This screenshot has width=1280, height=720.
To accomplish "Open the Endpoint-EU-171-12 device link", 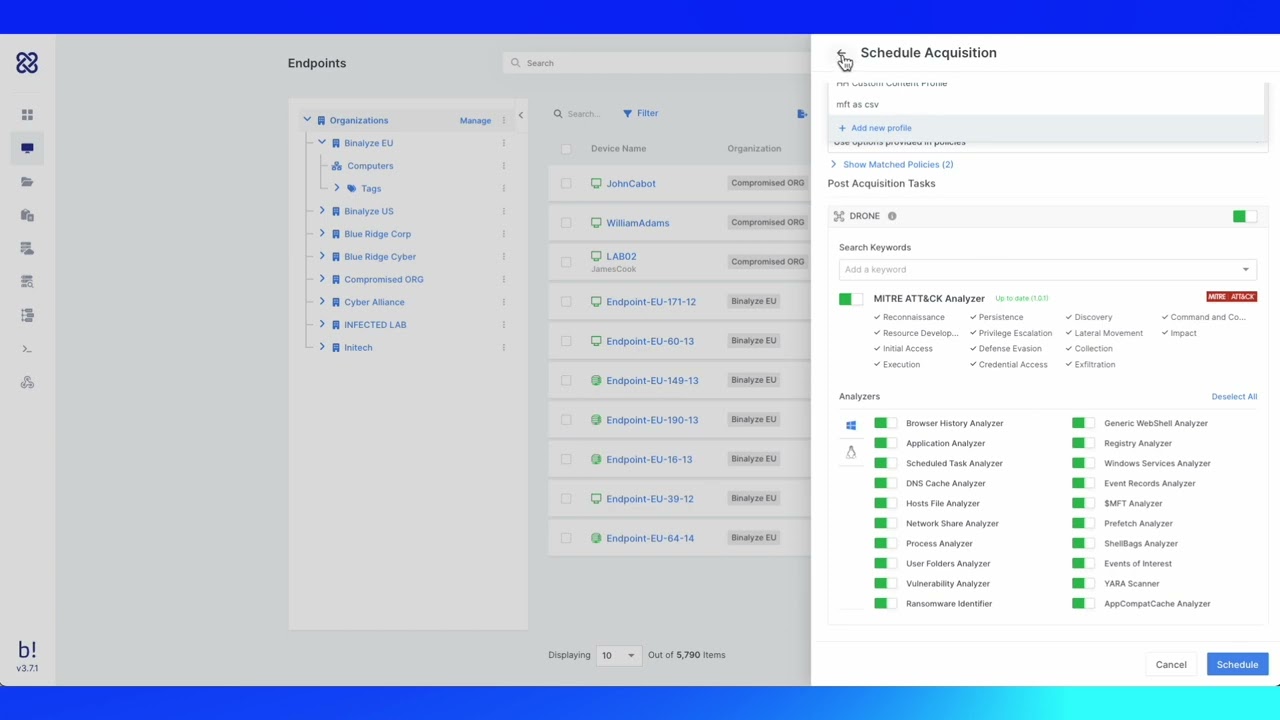I will pyautogui.click(x=651, y=301).
